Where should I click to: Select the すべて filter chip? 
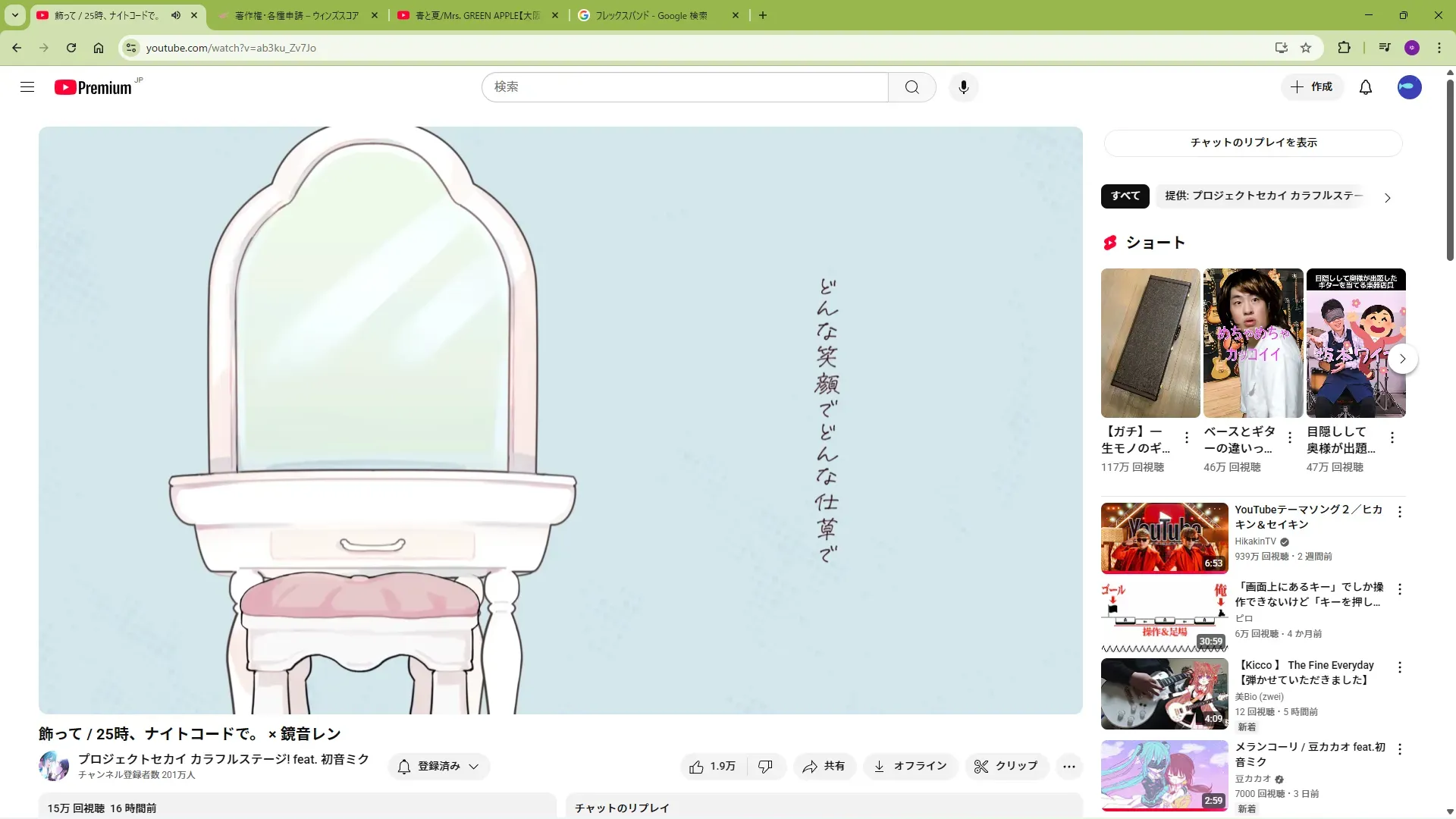pyautogui.click(x=1125, y=196)
